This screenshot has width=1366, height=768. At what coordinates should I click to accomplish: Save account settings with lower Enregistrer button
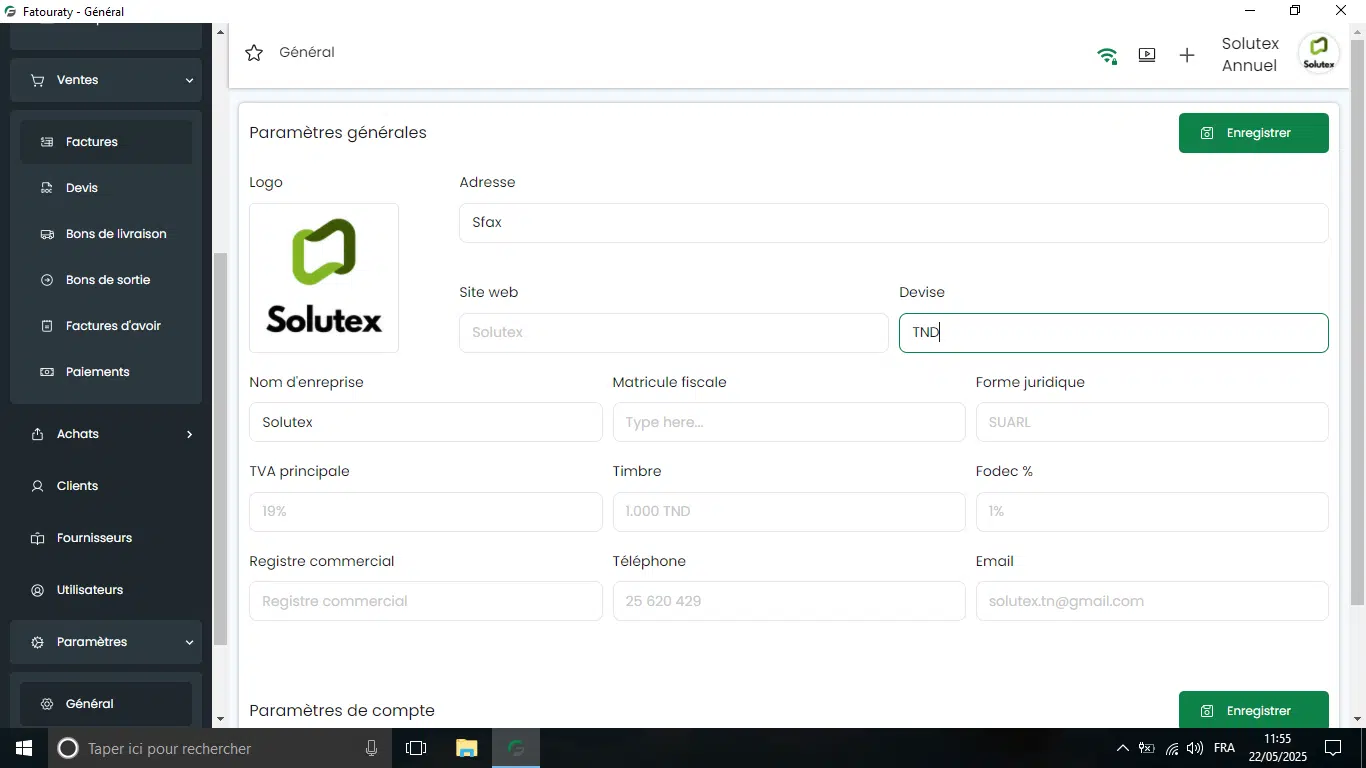(1253, 710)
